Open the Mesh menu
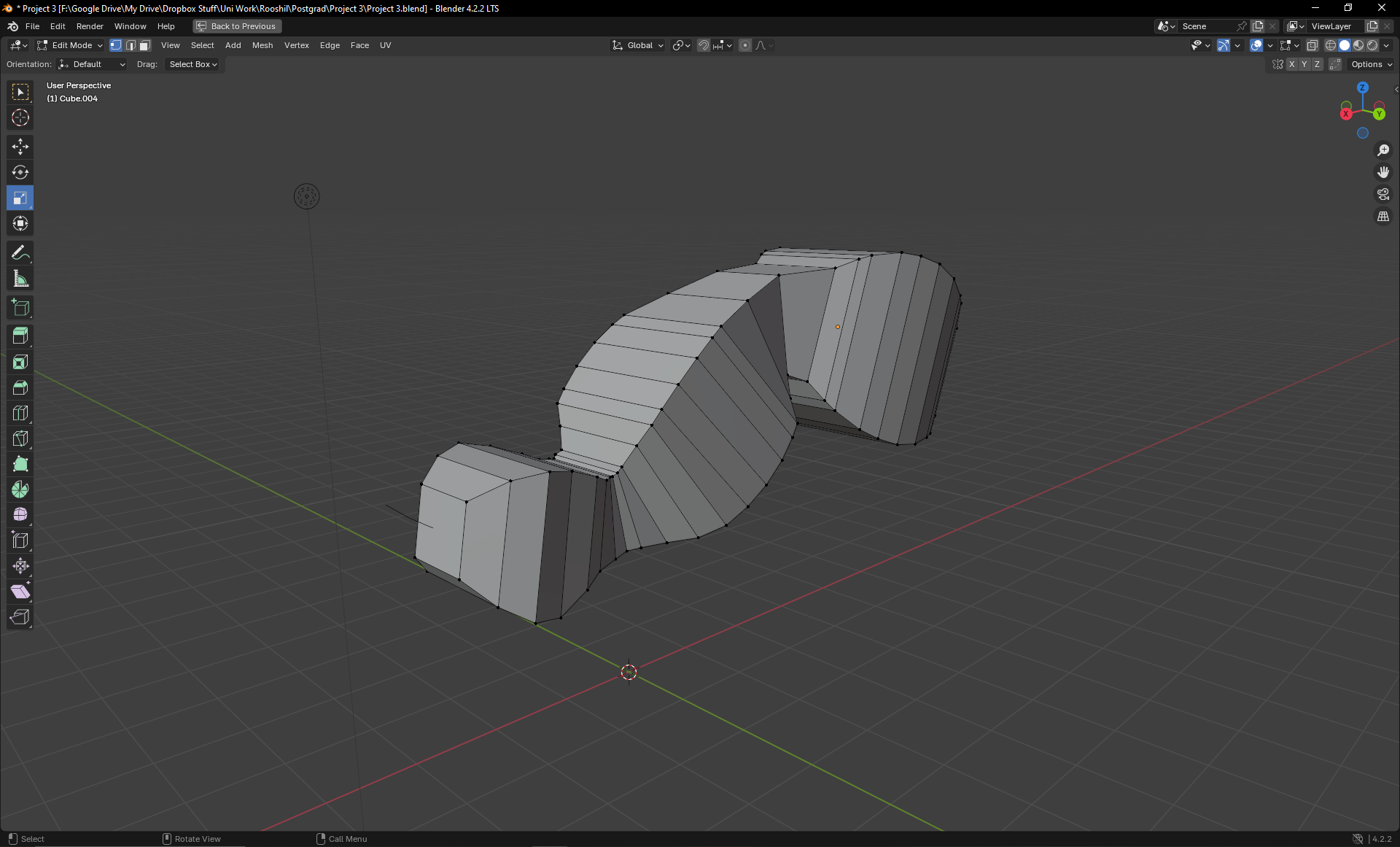The image size is (1400, 847). pos(262,45)
